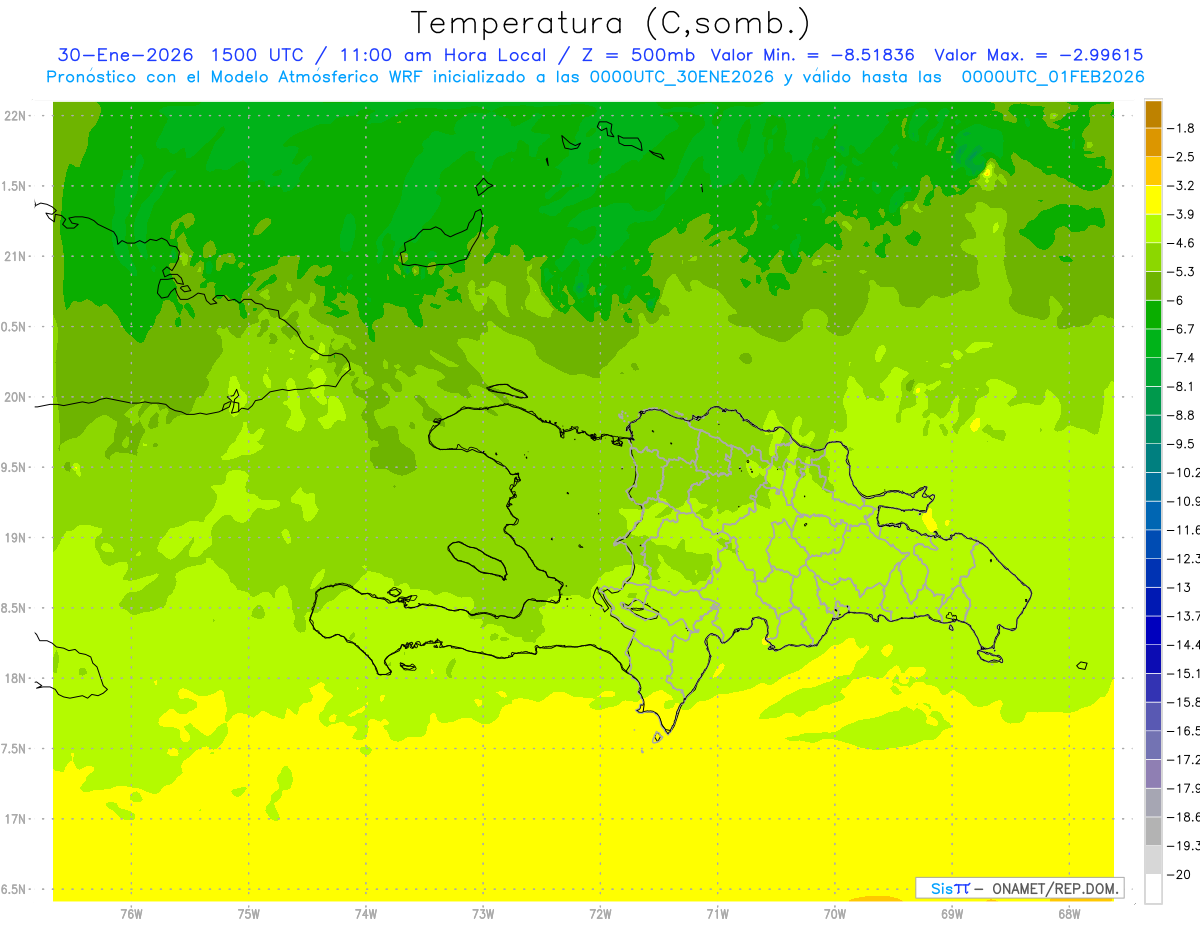
Task: Click the "74W" longitude axis label
Action: tap(366, 913)
